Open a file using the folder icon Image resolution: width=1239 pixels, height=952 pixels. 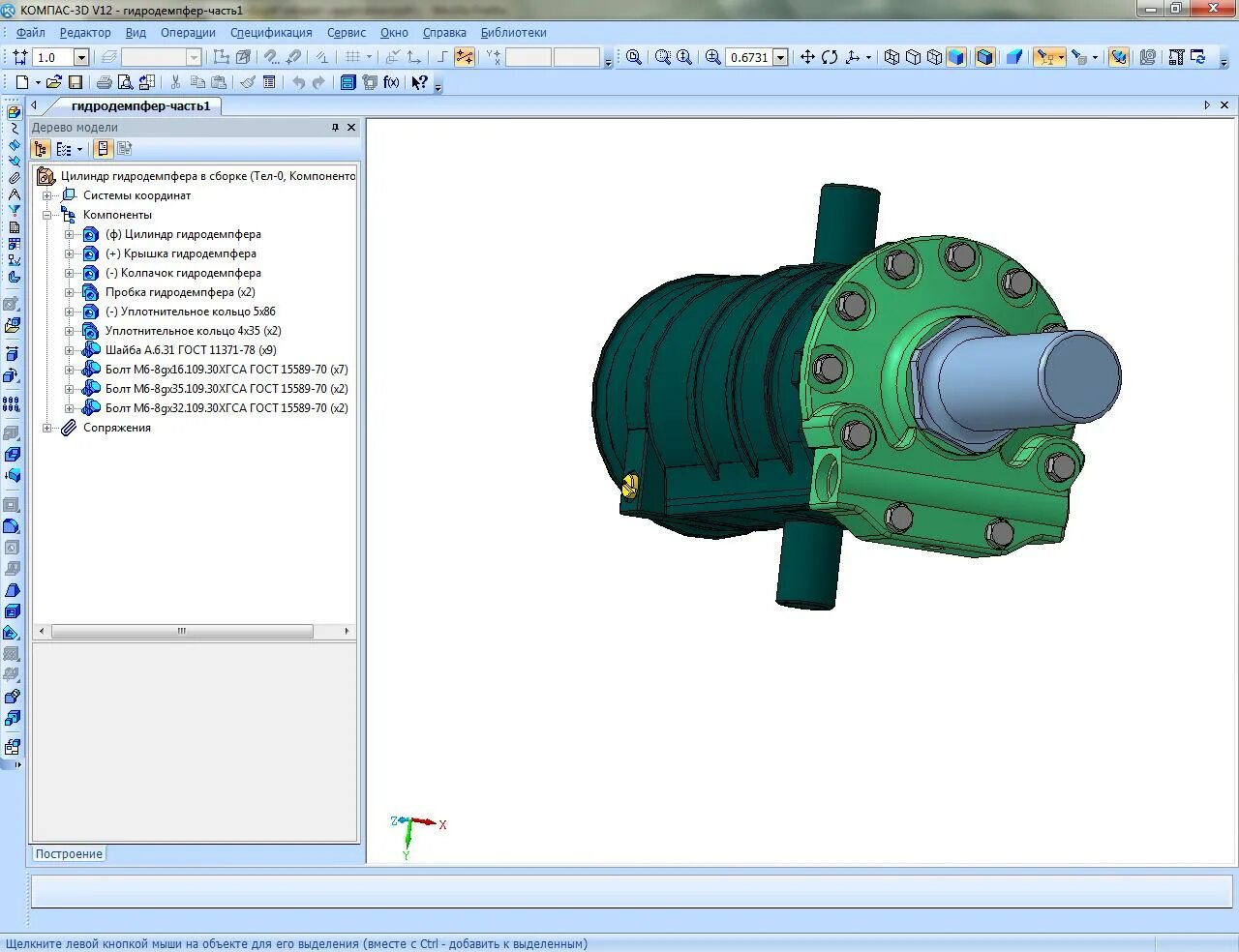pyautogui.click(x=54, y=83)
